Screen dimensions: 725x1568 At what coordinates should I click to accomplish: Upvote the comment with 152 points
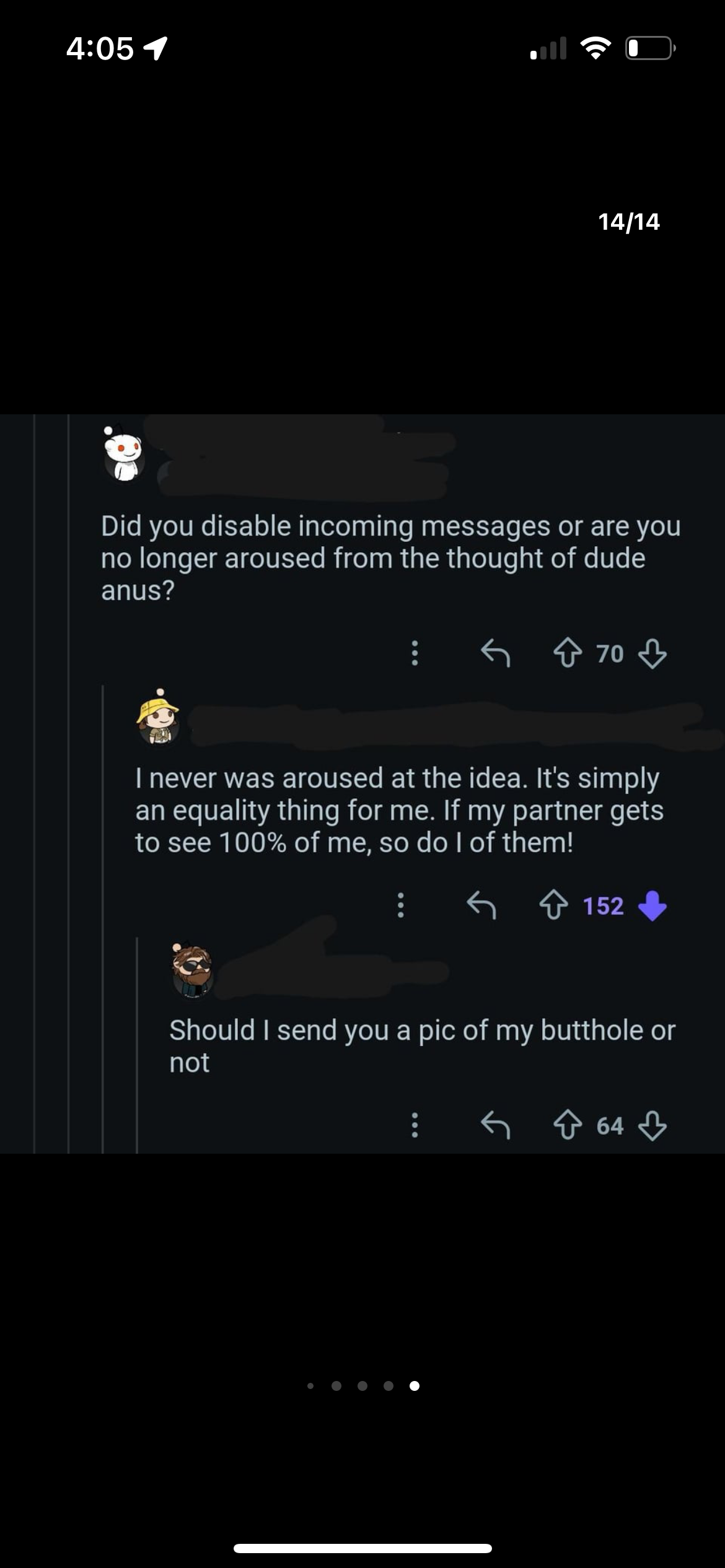[x=553, y=906]
